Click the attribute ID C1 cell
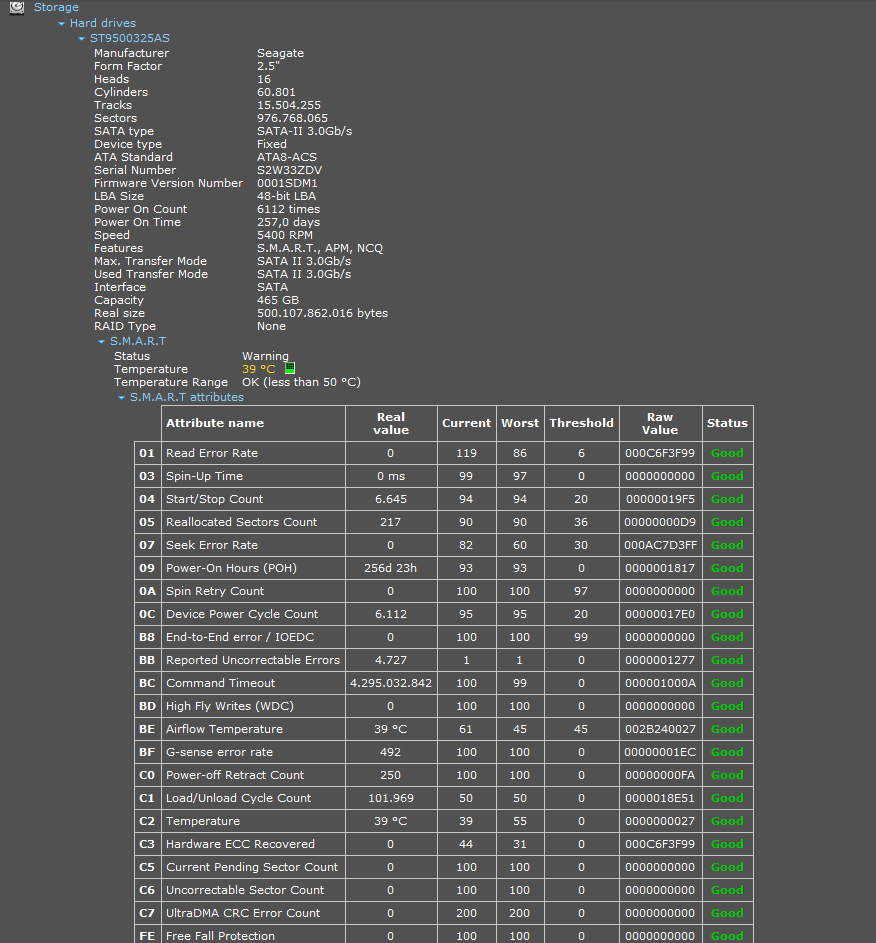 click(147, 798)
